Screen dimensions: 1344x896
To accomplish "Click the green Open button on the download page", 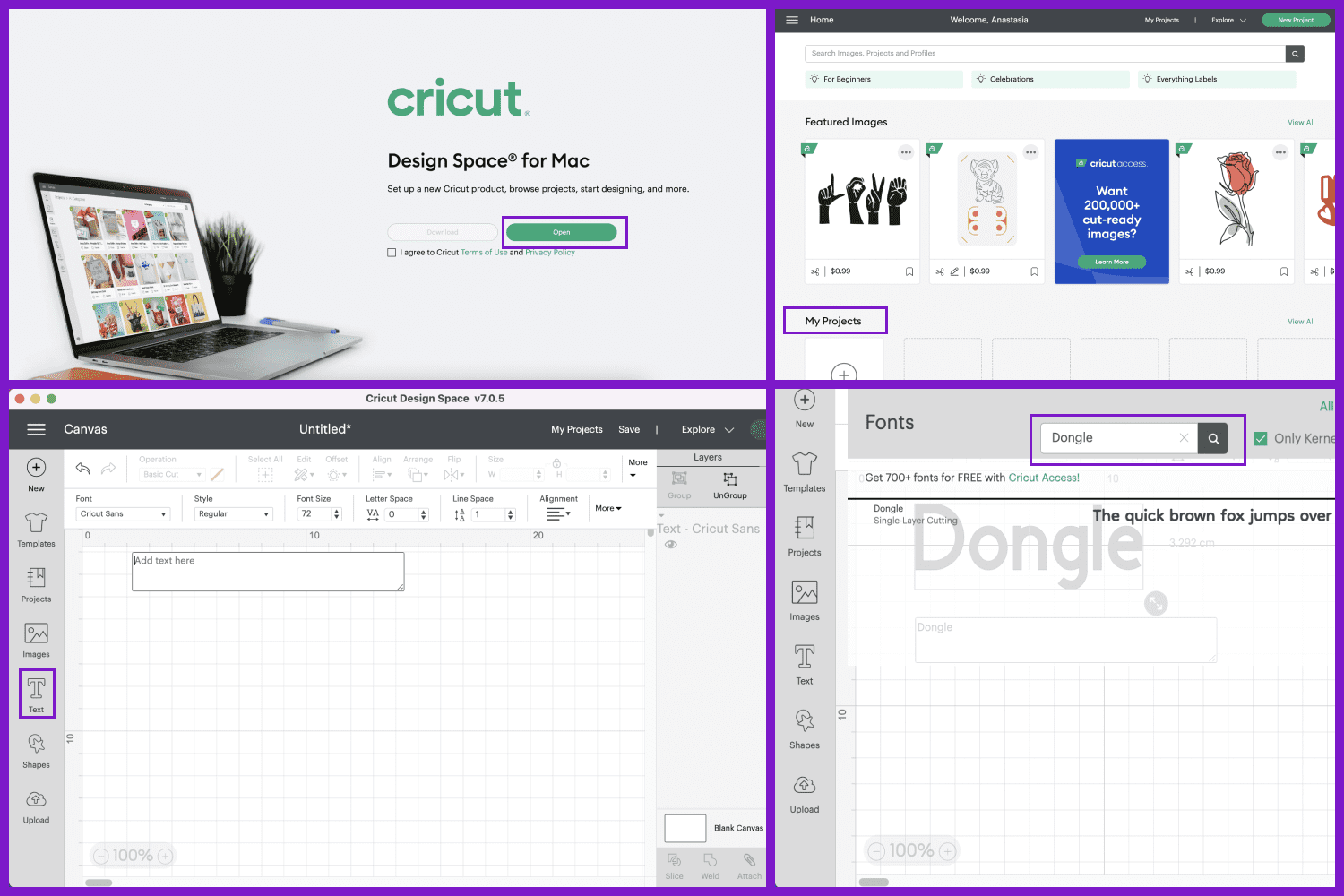I will (x=562, y=232).
